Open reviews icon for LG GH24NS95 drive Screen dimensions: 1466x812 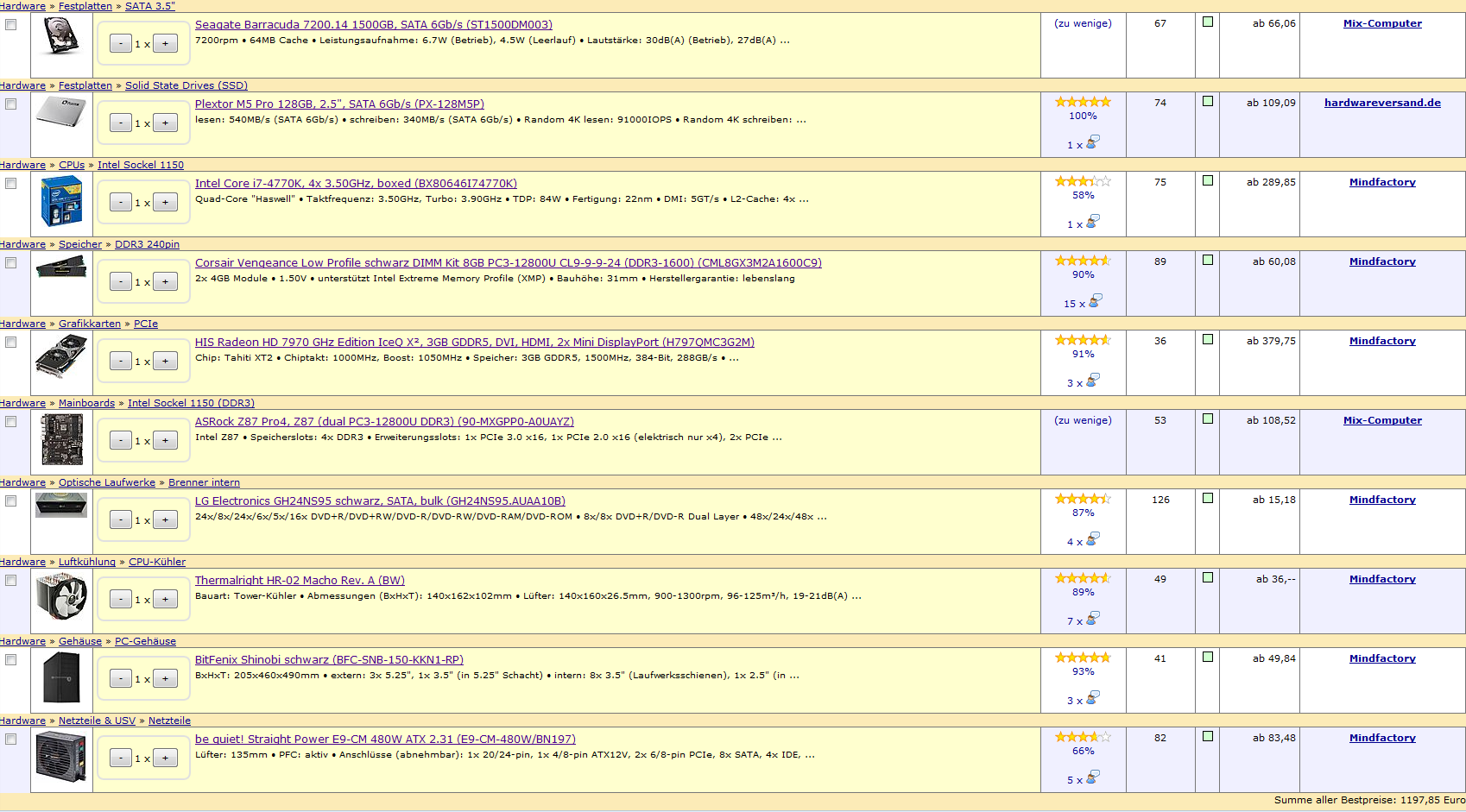[x=1093, y=538]
